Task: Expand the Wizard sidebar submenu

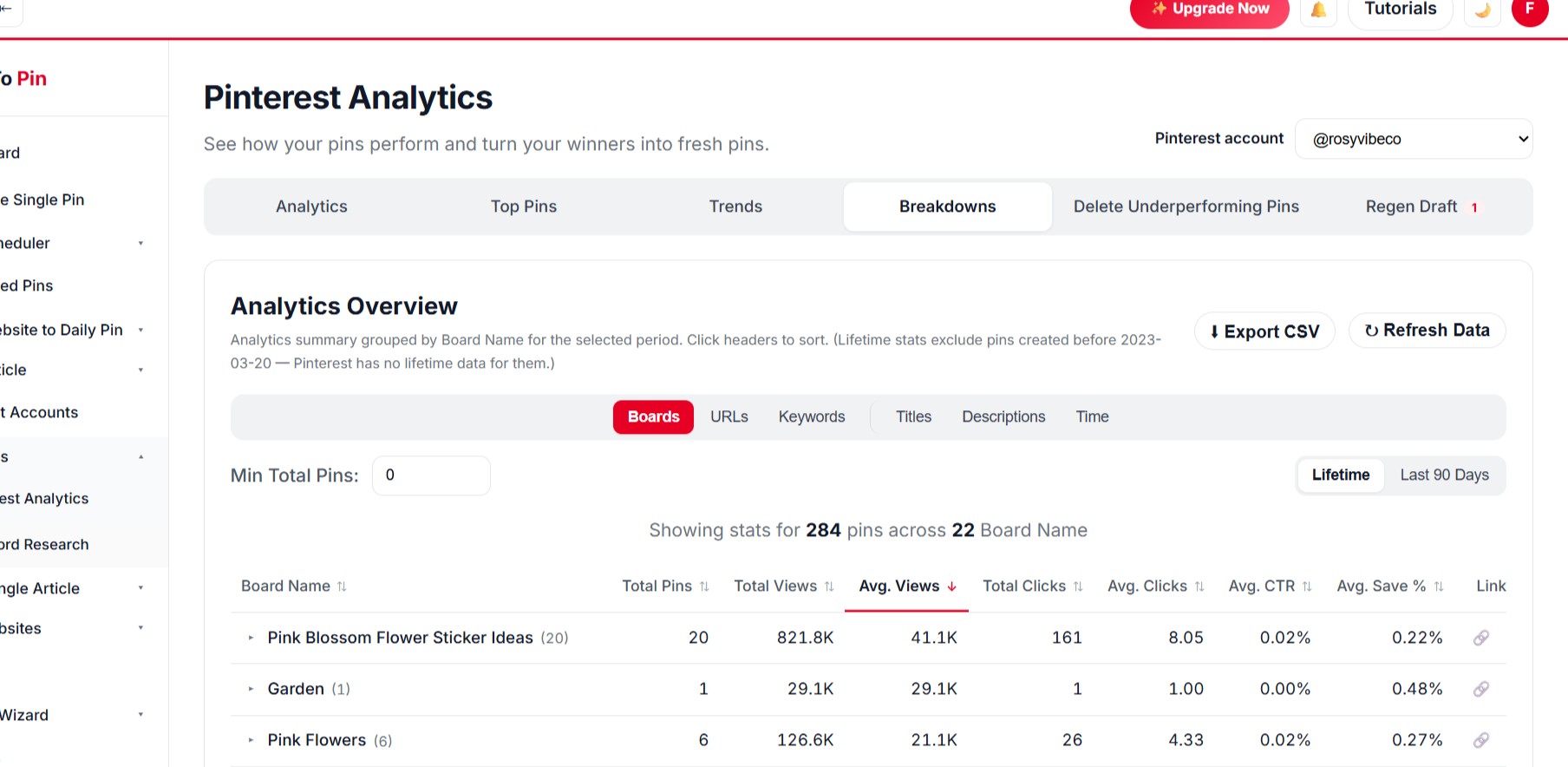Action: click(140, 715)
